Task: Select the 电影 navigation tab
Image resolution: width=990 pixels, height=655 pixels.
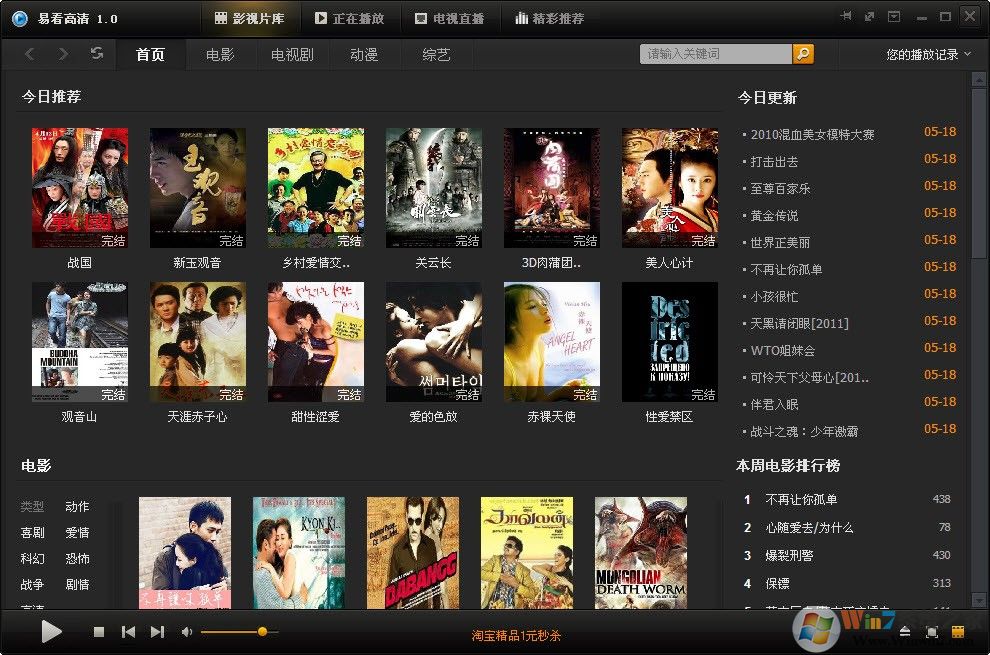Action: (x=220, y=54)
